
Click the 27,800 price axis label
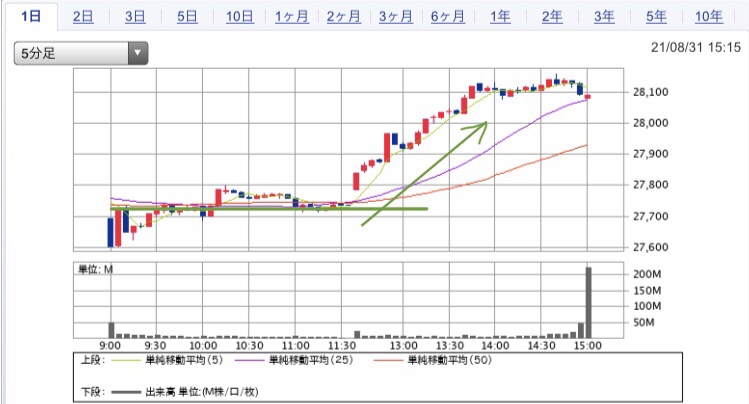pyautogui.click(x=651, y=185)
